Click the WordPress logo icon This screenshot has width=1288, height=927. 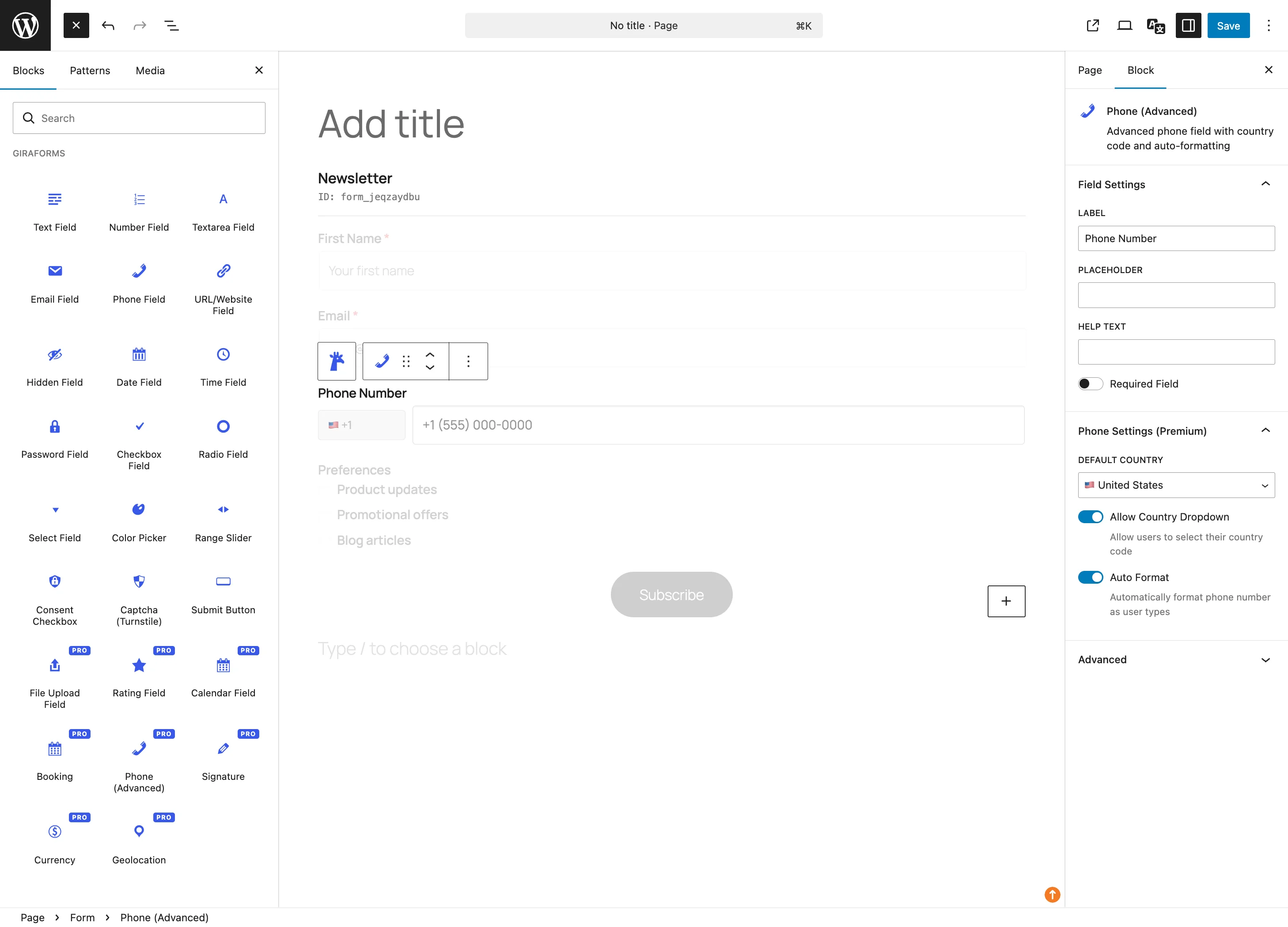pos(25,25)
